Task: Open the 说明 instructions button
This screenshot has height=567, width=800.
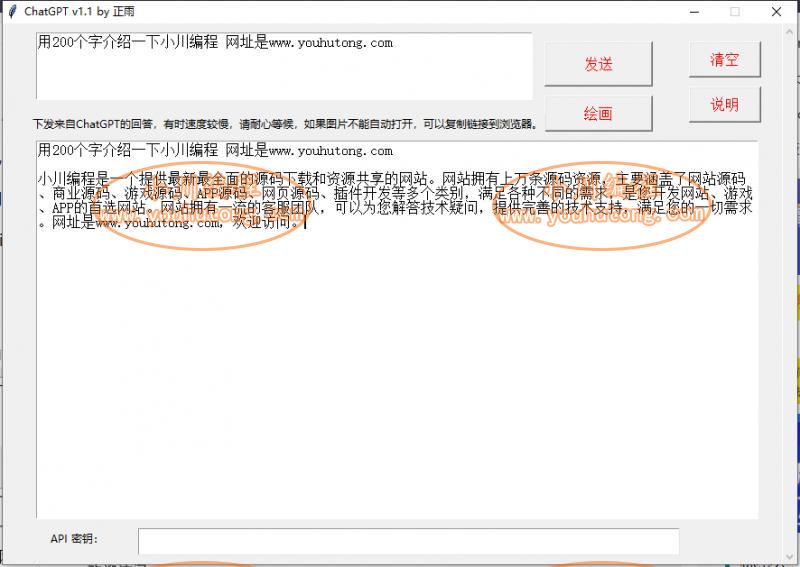Action: pyautogui.click(x=724, y=104)
